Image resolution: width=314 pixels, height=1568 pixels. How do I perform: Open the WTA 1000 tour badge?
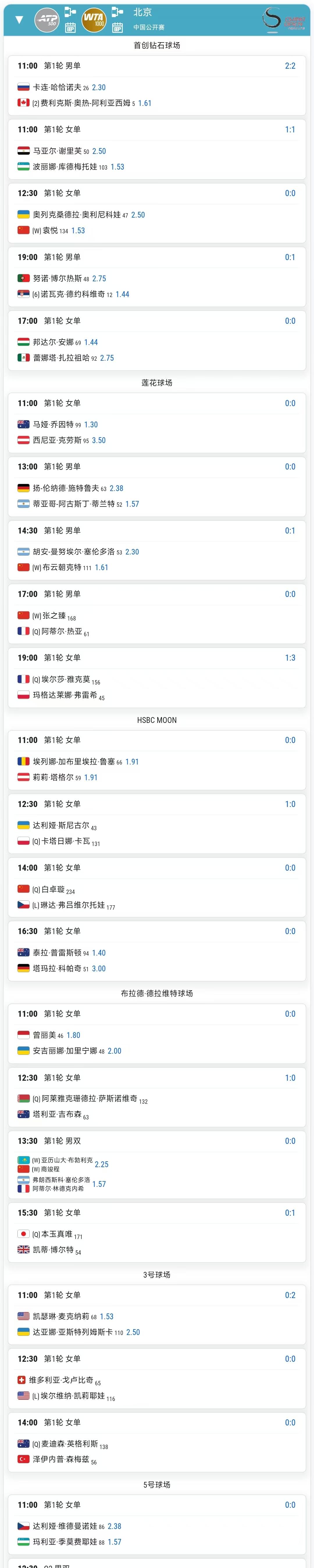[x=94, y=19]
